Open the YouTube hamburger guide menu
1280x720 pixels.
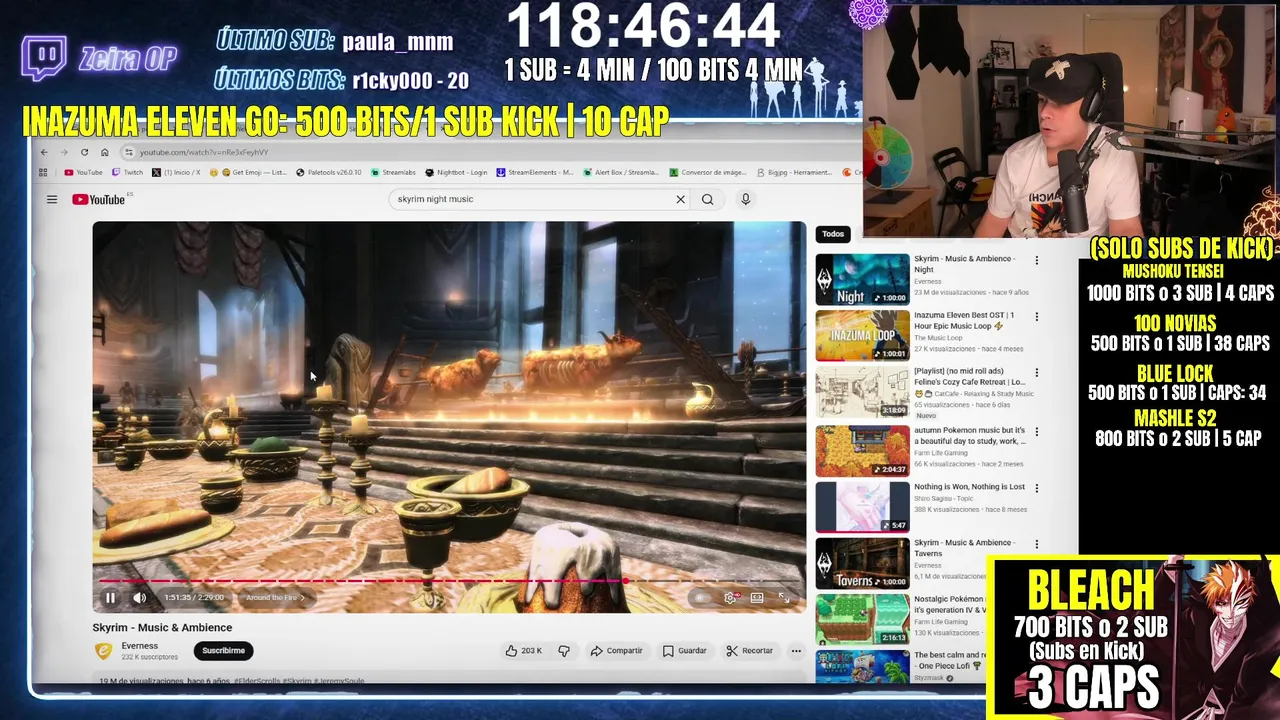pyautogui.click(x=52, y=199)
